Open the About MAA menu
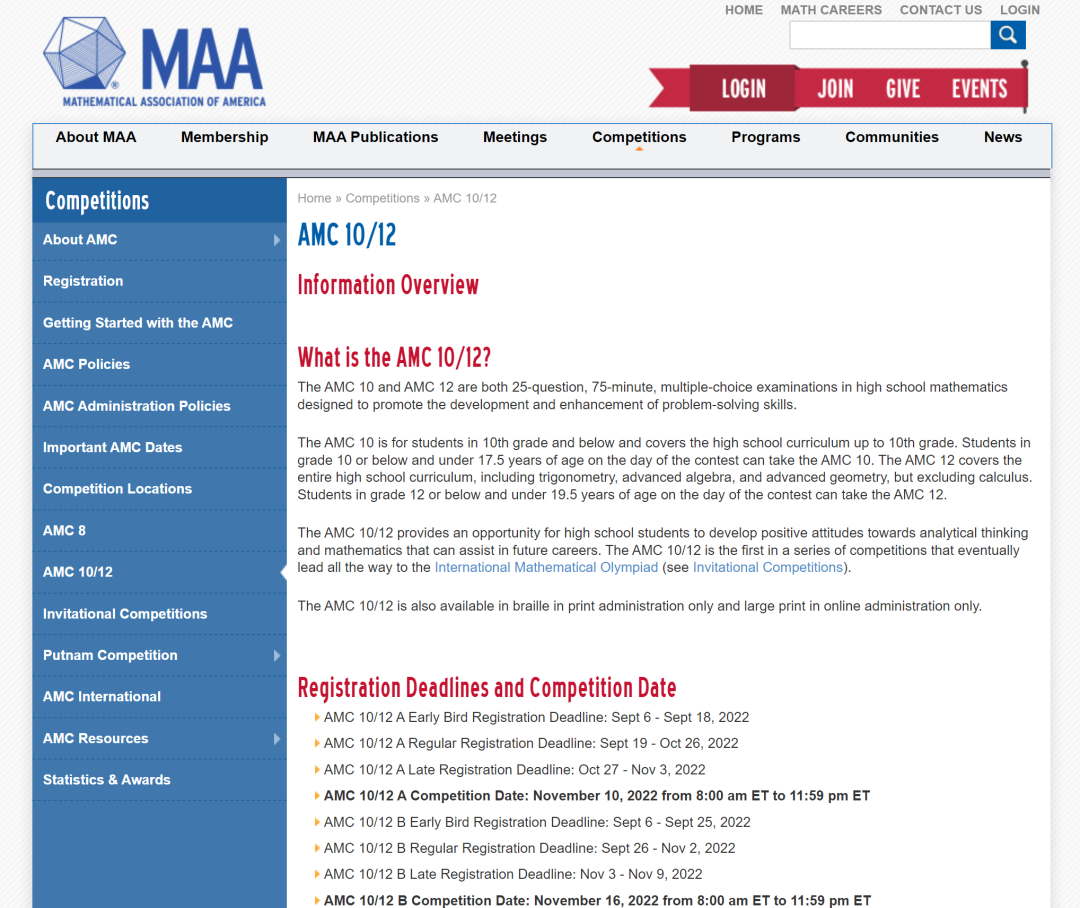 pos(96,137)
